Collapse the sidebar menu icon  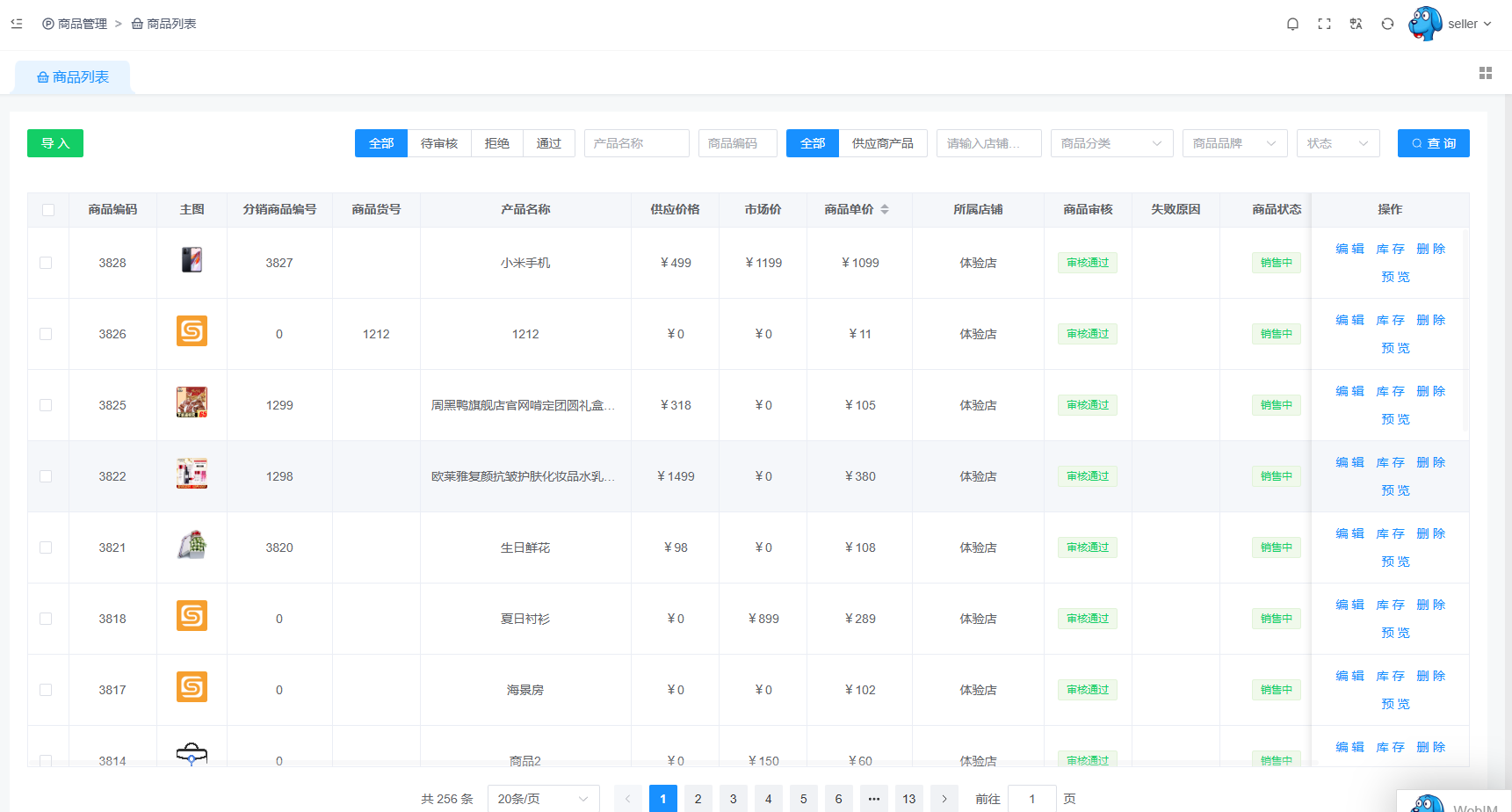click(17, 24)
